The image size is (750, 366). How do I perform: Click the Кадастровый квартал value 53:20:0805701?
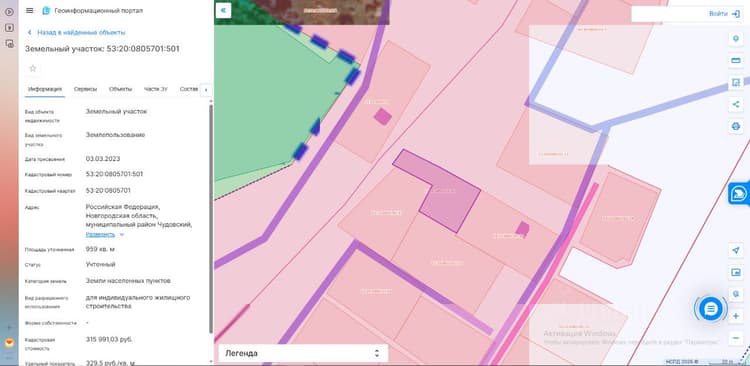pyautogui.click(x=108, y=190)
